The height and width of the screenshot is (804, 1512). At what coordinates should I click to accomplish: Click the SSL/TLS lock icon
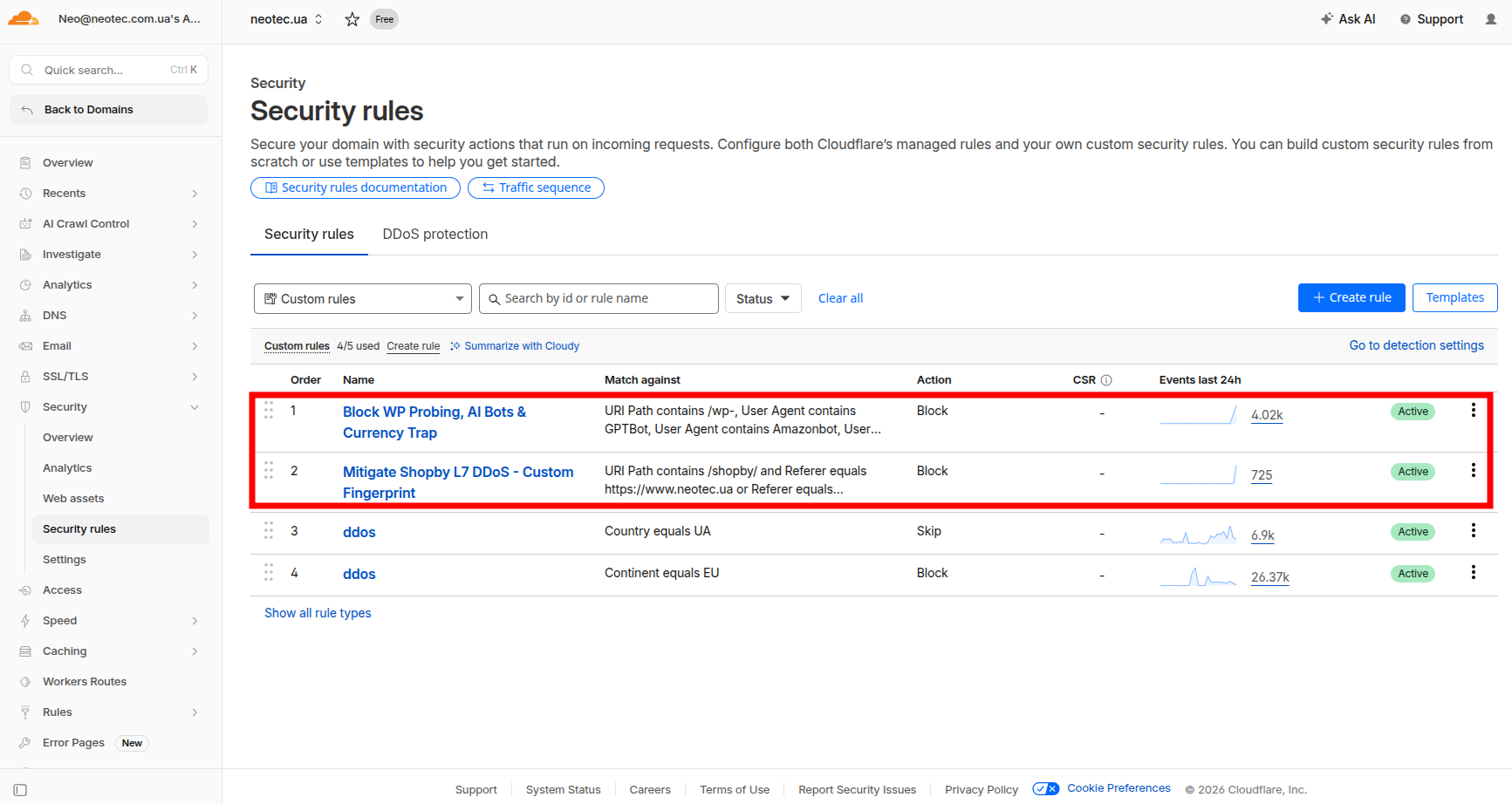(x=25, y=377)
